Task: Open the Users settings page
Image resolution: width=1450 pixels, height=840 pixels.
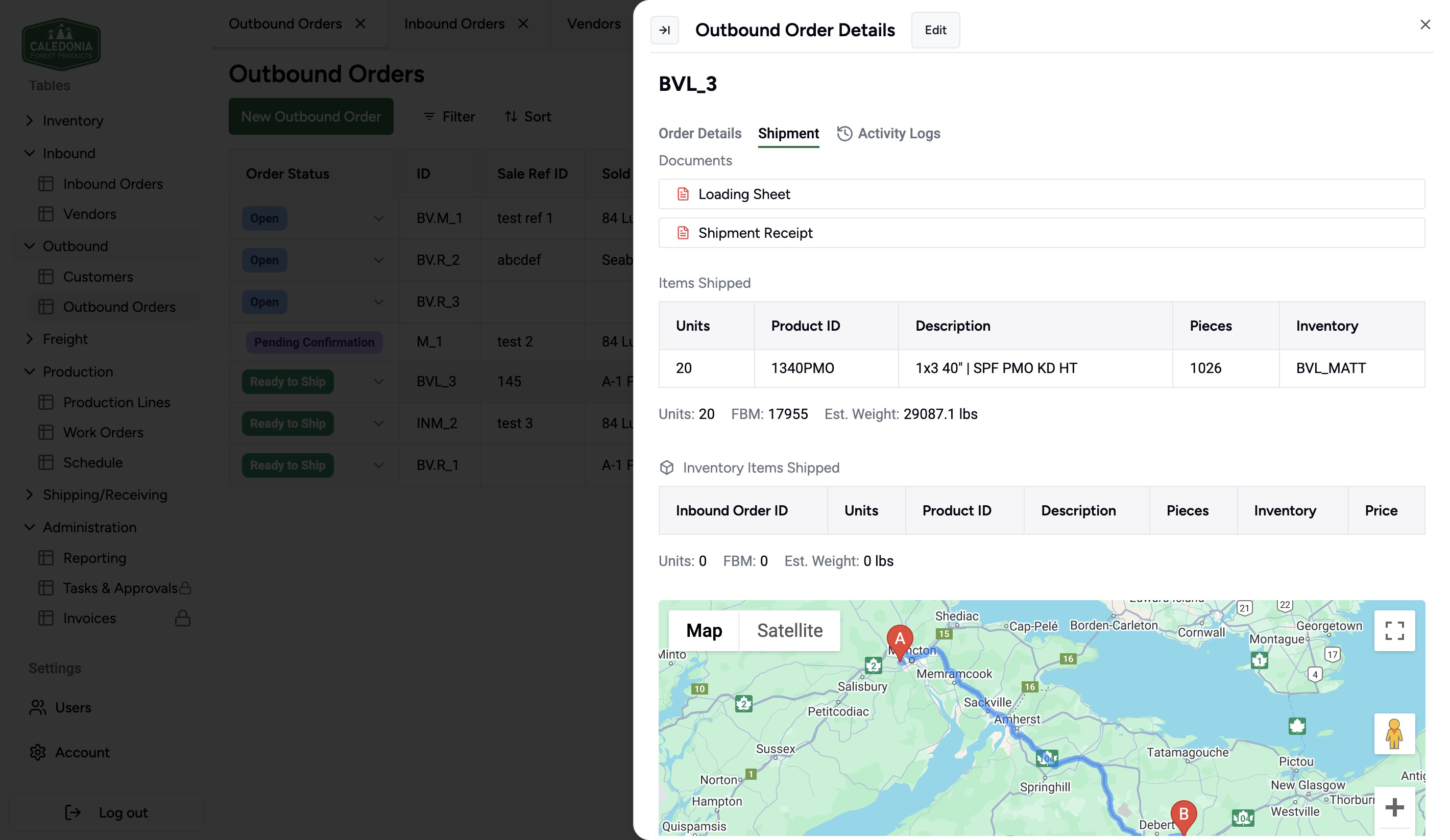Action: (x=72, y=707)
